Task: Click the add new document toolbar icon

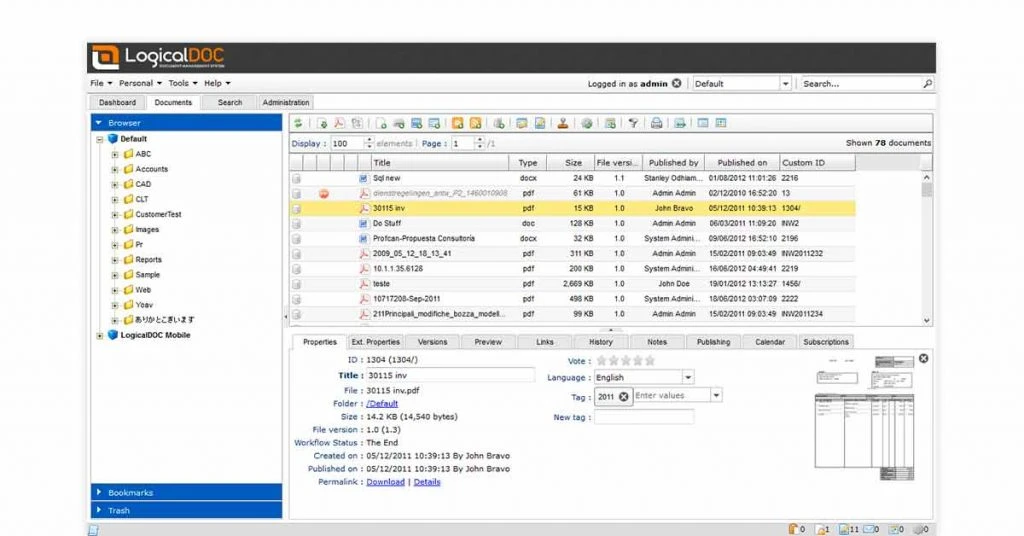Action: 381,123
